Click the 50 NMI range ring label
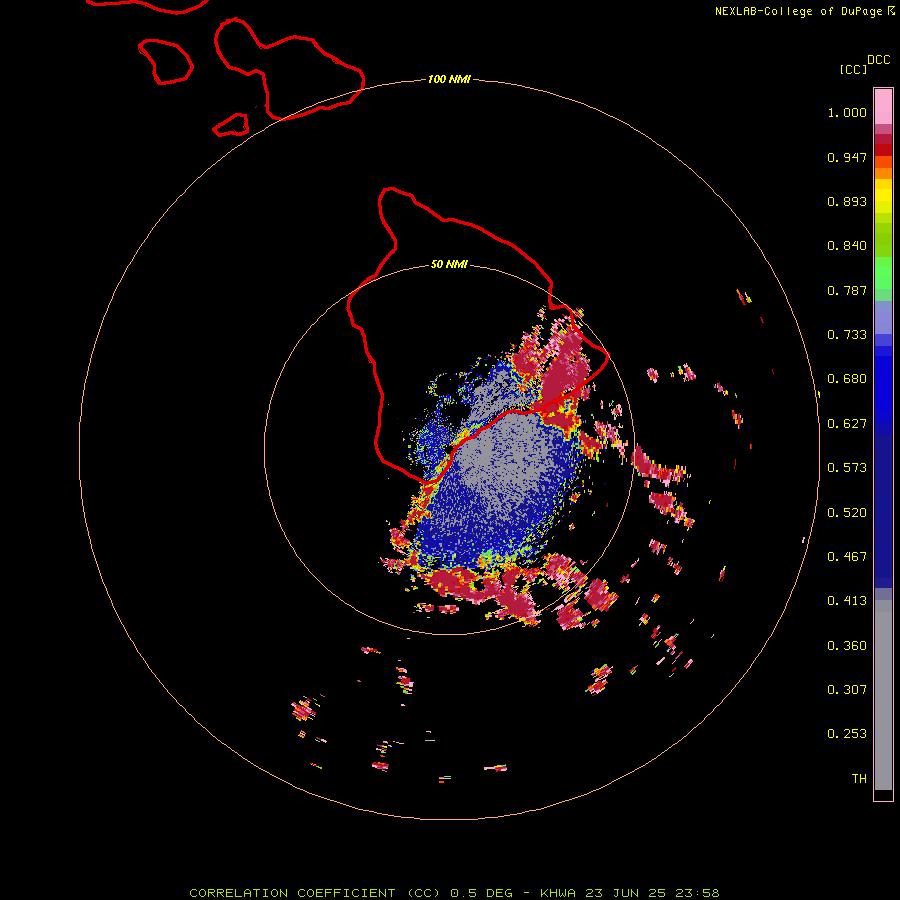 tap(449, 264)
